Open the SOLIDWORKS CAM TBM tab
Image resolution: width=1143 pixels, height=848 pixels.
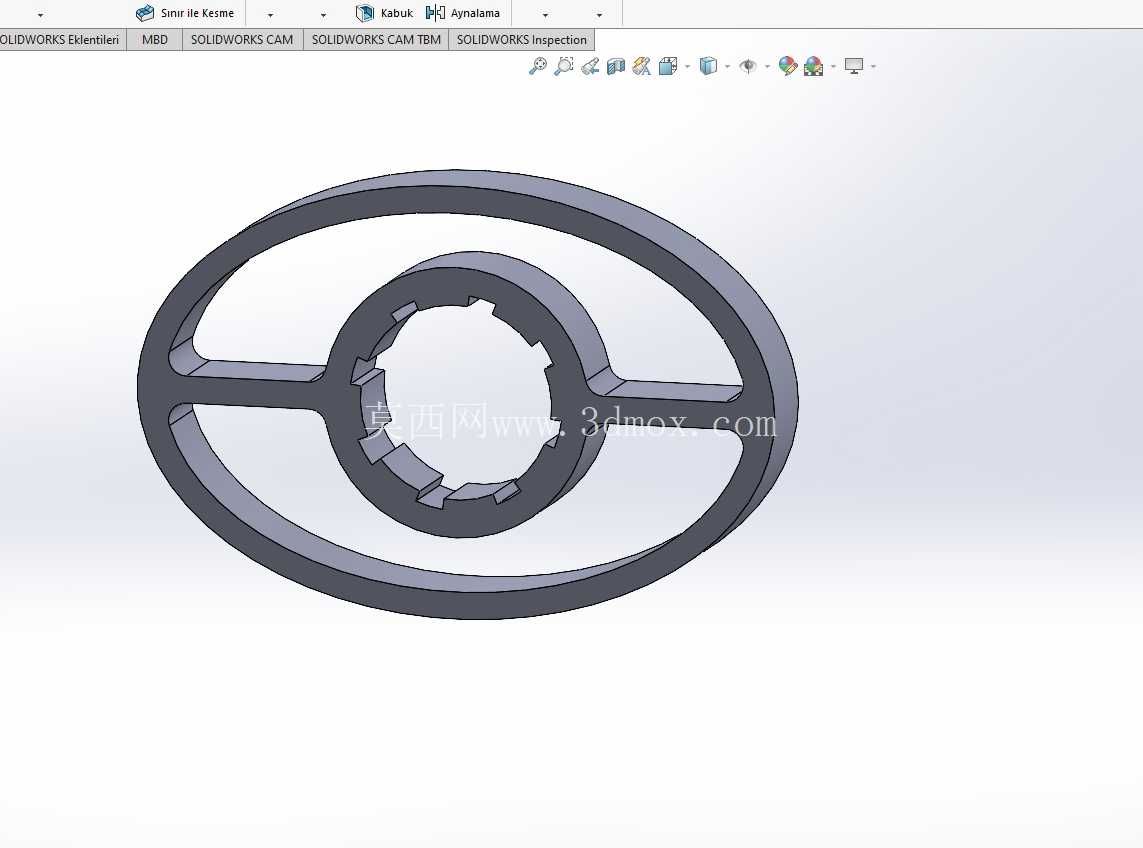[x=376, y=39]
